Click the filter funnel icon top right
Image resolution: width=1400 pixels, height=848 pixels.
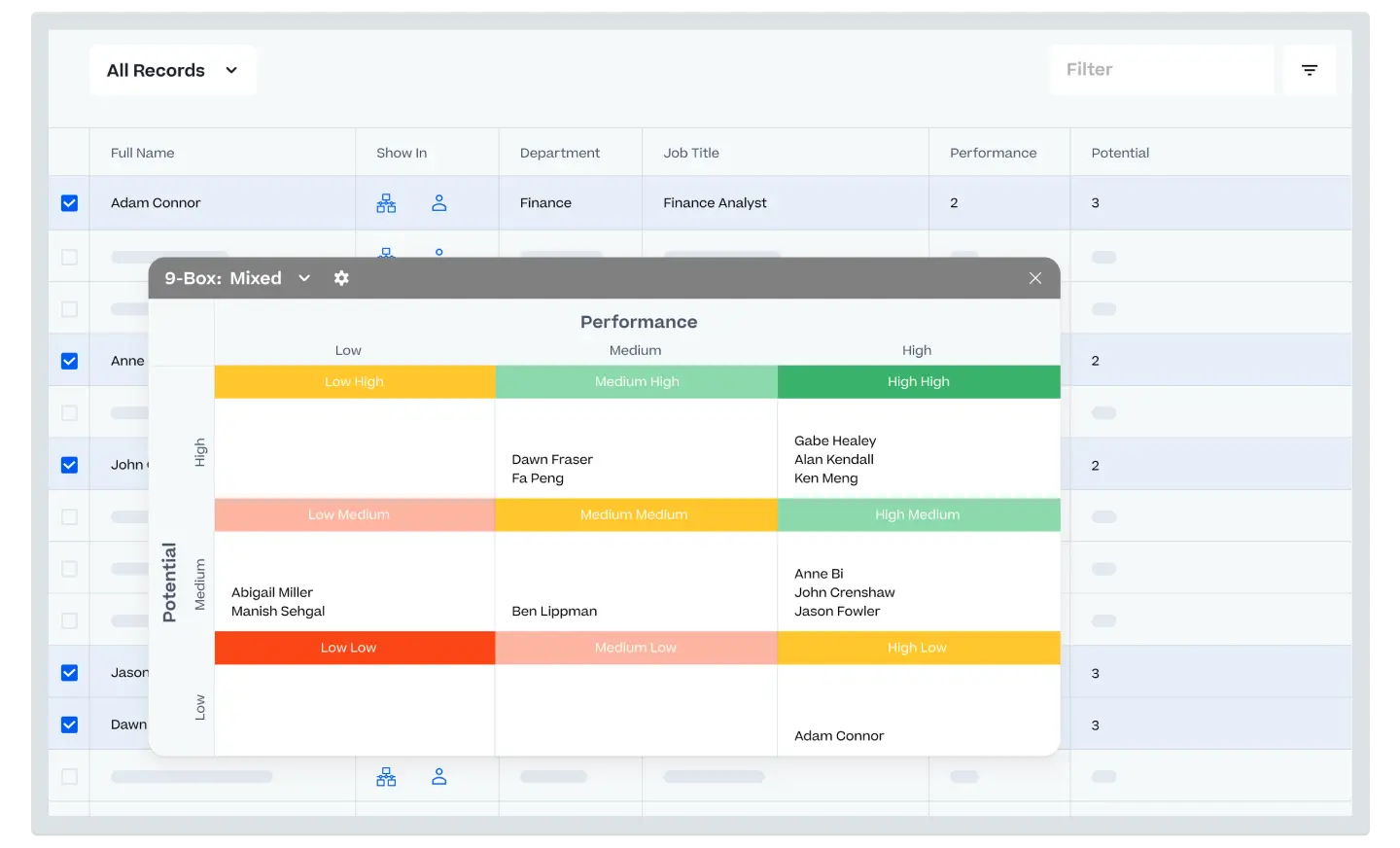tap(1309, 69)
